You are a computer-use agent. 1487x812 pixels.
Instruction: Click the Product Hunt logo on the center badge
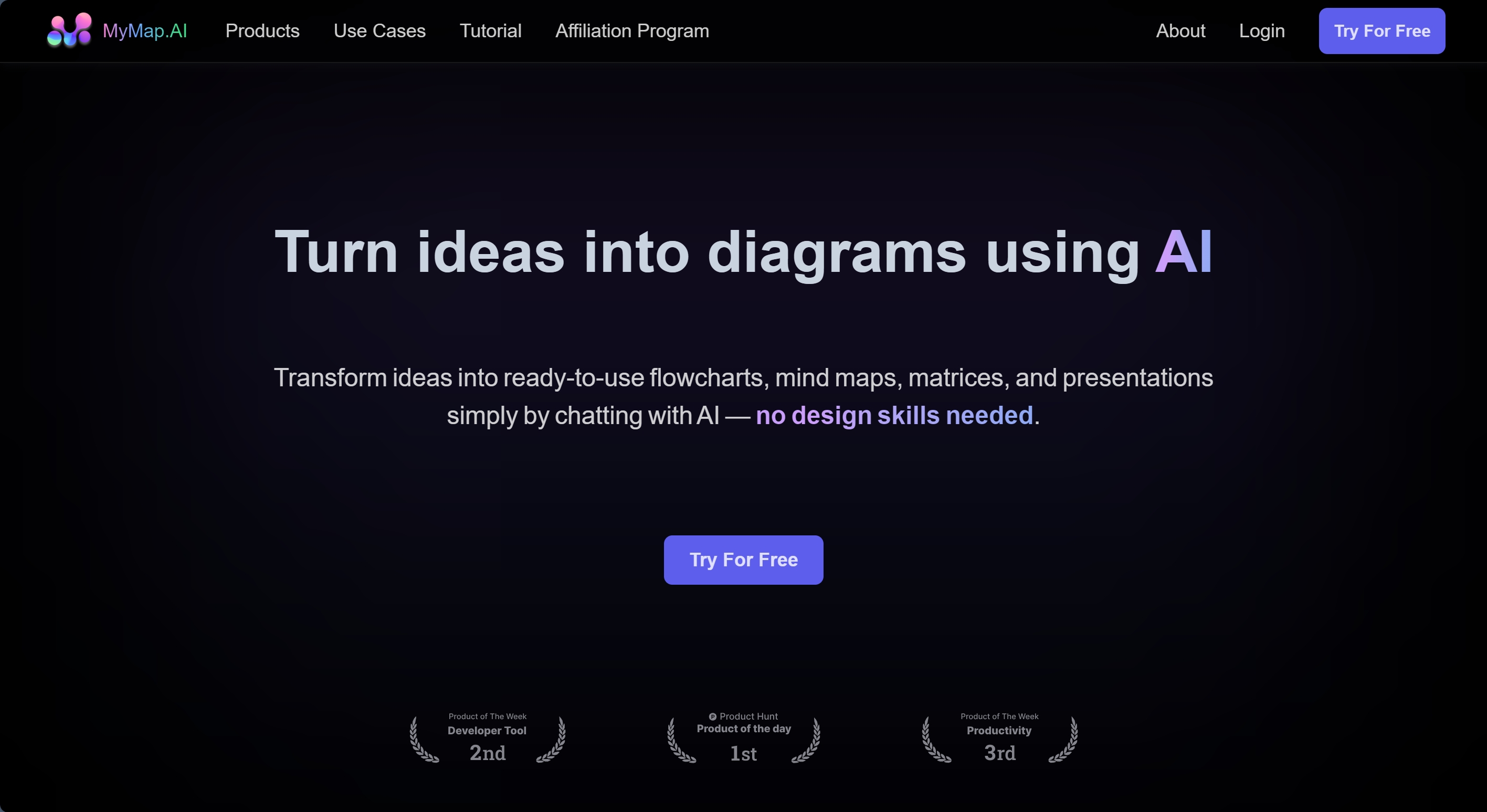click(x=713, y=715)
